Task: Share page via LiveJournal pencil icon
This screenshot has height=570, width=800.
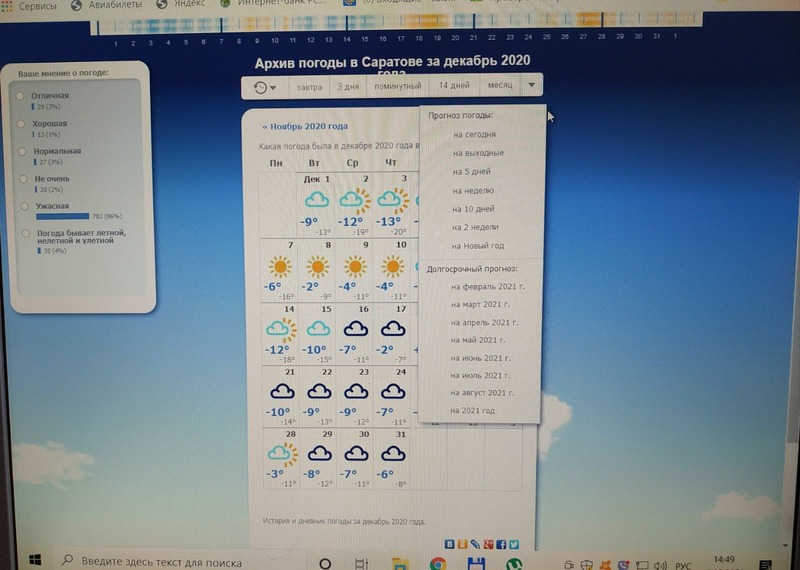Action: [475, 544]
